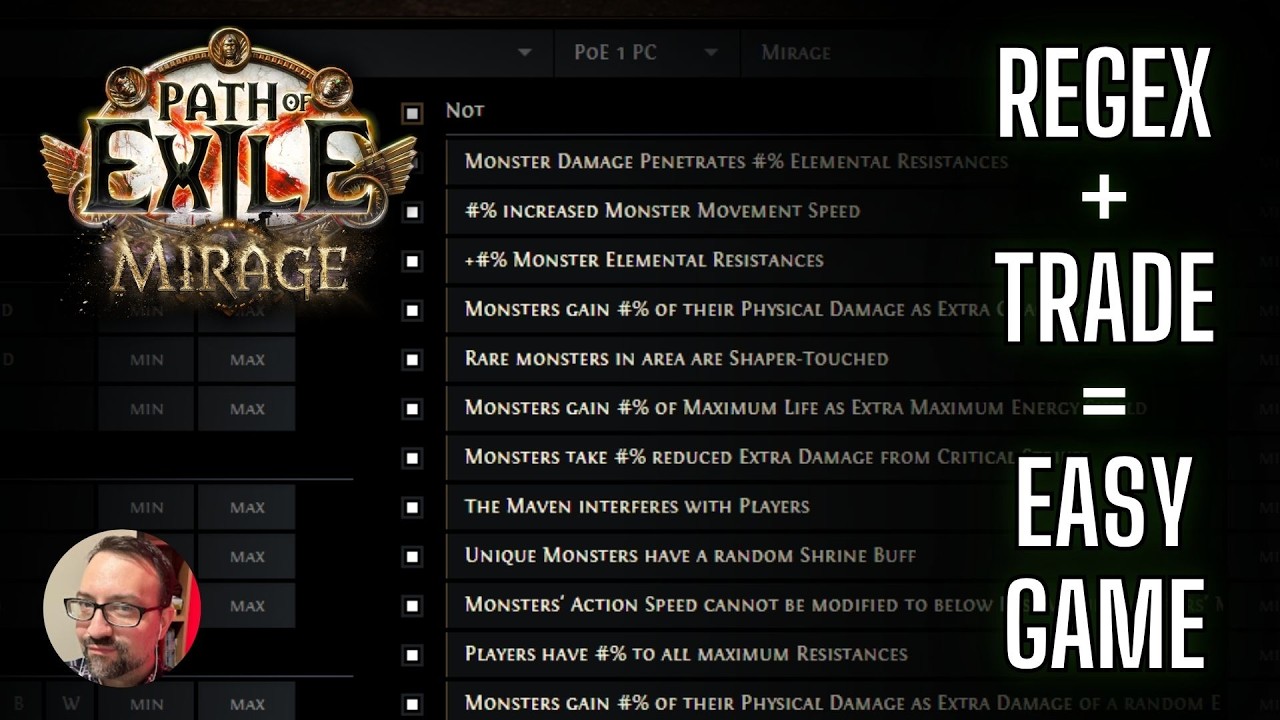Toggle checkbox for Rare monsters Shaper-Touched filter
The height and width of the screenshot is (720, 1280).
point(412,359)
